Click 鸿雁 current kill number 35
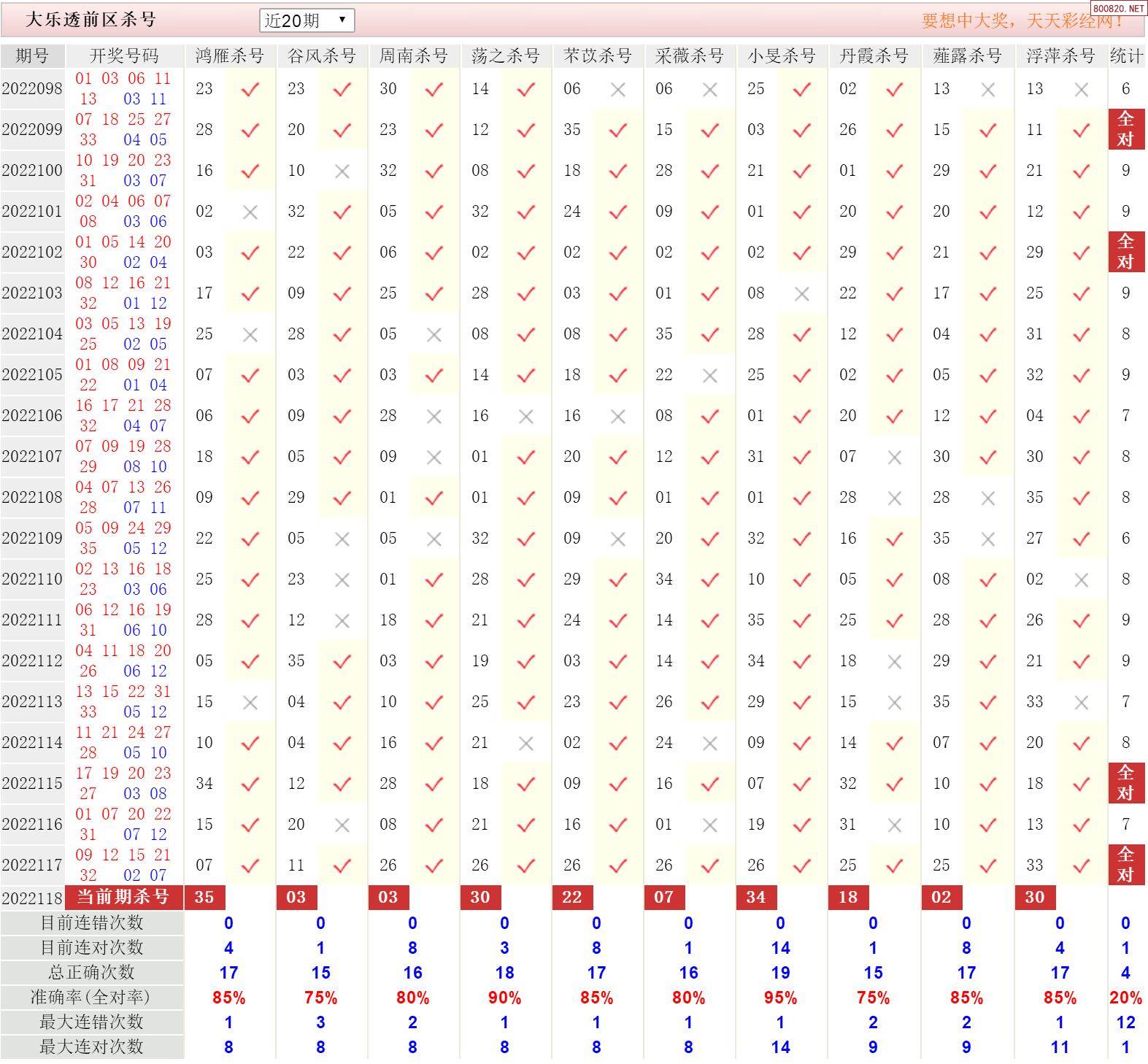This screenshot has width=1148, height=1064. click(x=204, y=897)
